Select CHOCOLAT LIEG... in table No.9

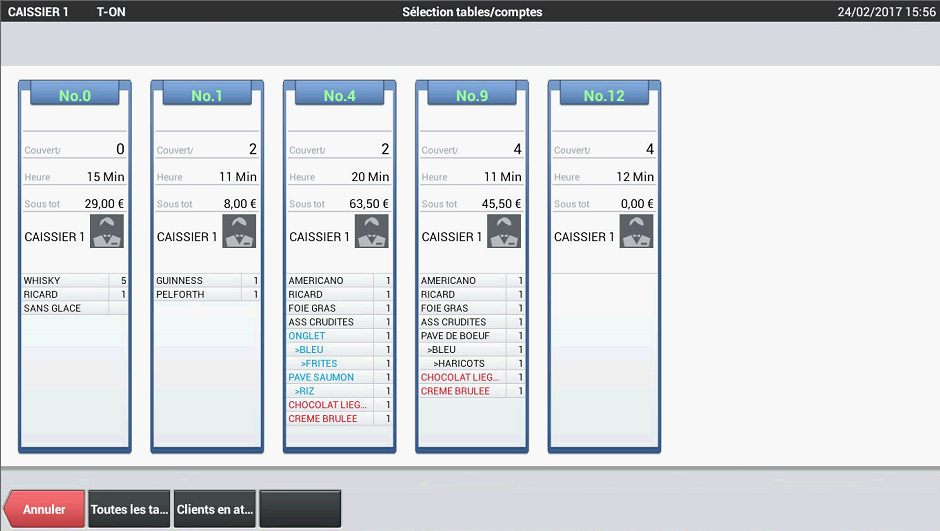472,377
